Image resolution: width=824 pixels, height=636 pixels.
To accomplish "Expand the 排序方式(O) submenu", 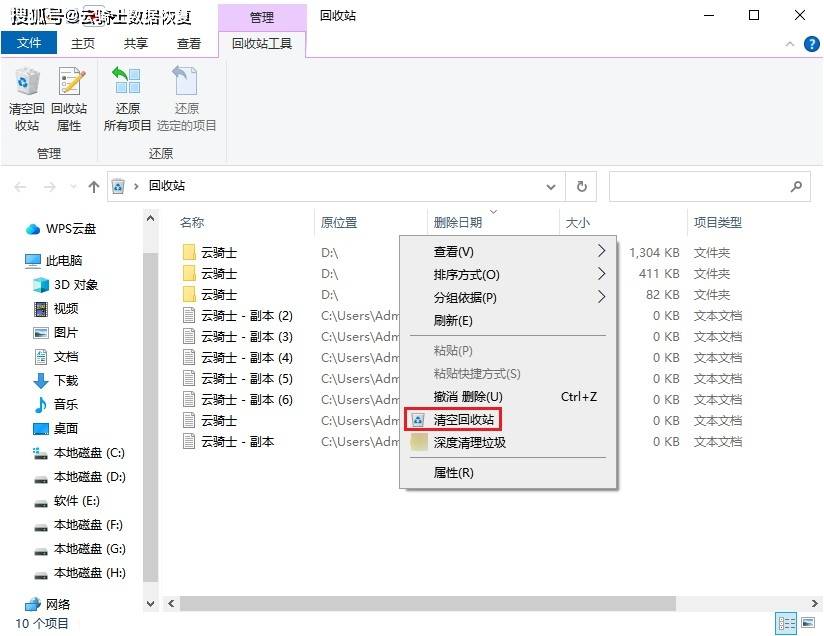I will pos(601,274).
